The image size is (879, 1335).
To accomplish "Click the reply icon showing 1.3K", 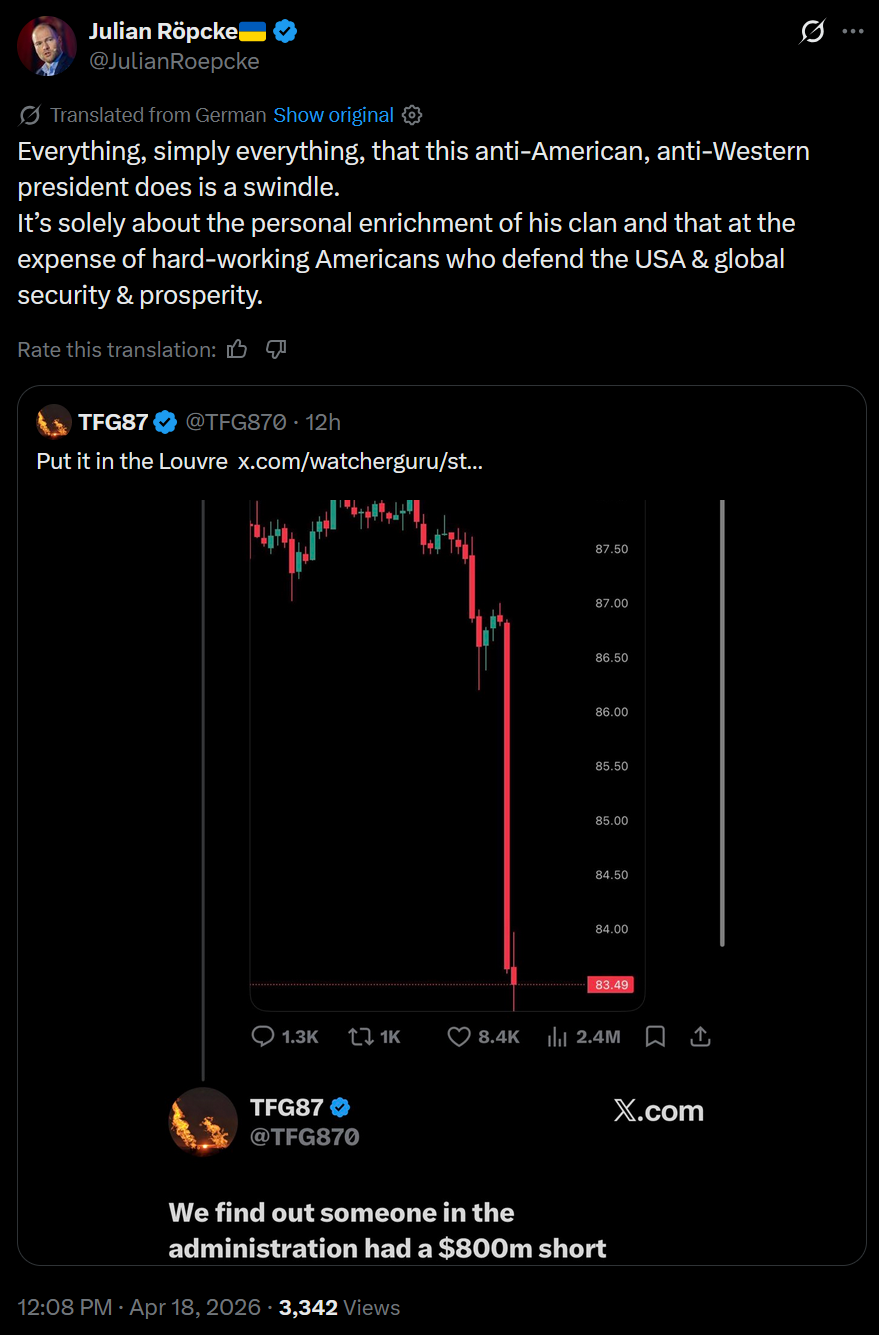I will pyautogui.click(x=263, y=1036).
